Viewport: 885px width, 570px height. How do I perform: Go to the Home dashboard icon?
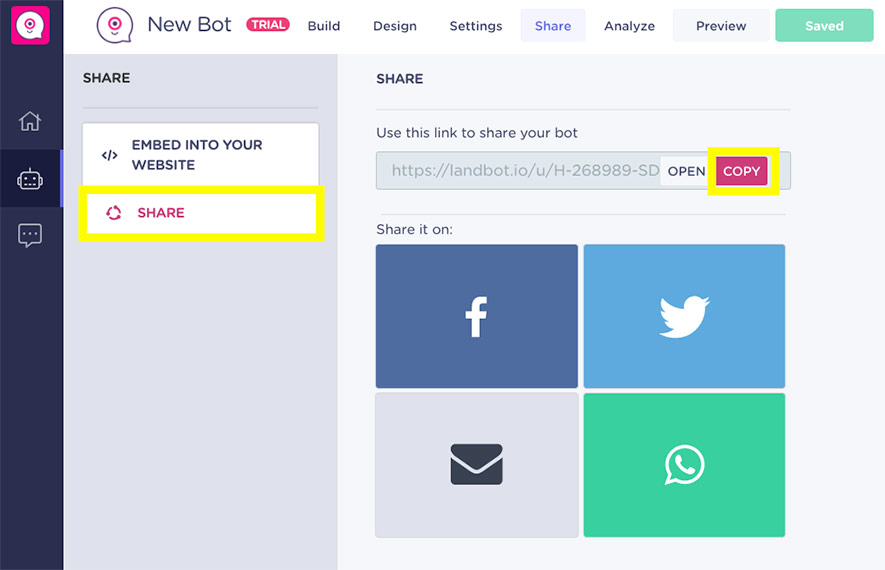[x=30, y=121]
